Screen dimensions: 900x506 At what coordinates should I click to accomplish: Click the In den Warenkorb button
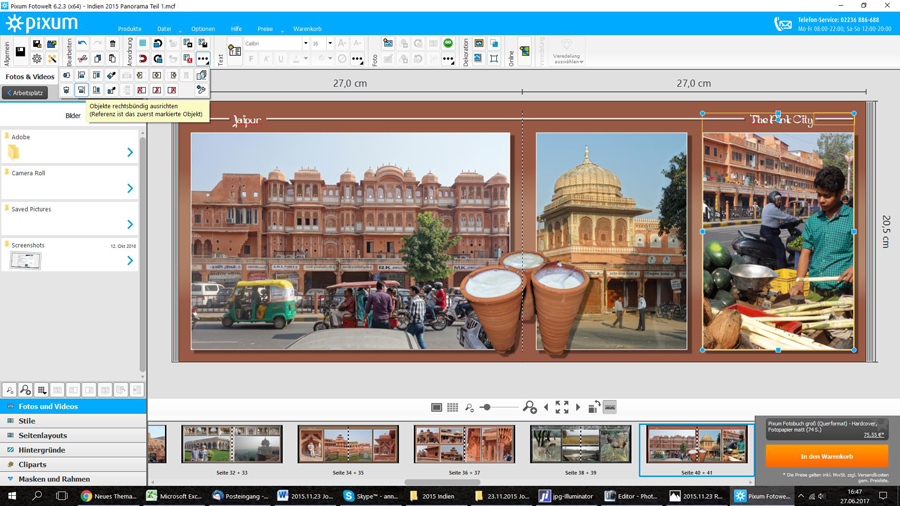[826, 456]
